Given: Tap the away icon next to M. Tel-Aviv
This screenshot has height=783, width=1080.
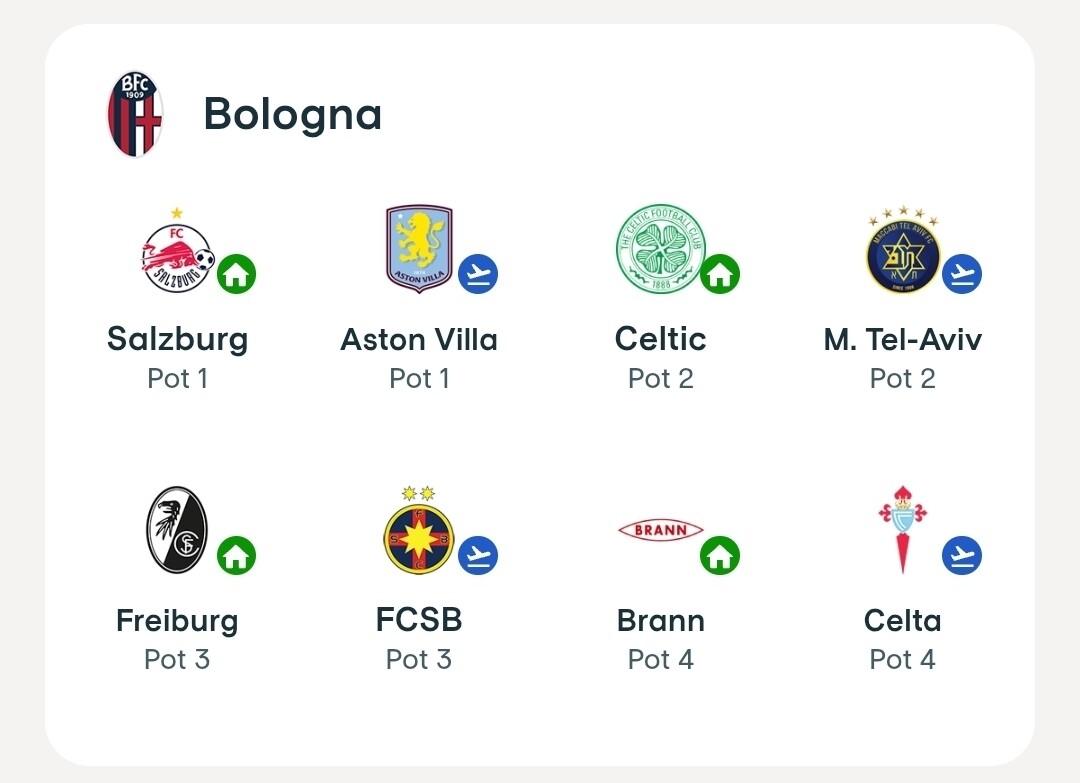Looking at the screenshot, I should pyautogui.click(x=962, y=274).
